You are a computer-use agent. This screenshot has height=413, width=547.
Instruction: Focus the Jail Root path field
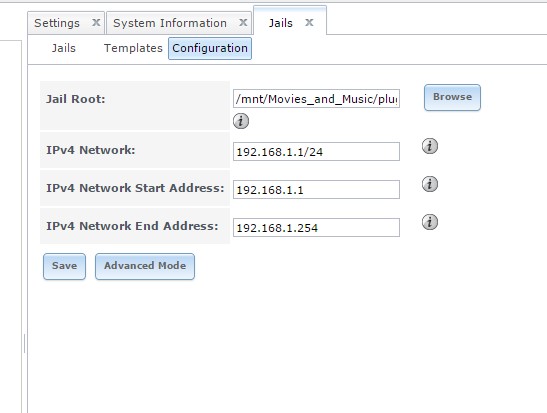316,99
